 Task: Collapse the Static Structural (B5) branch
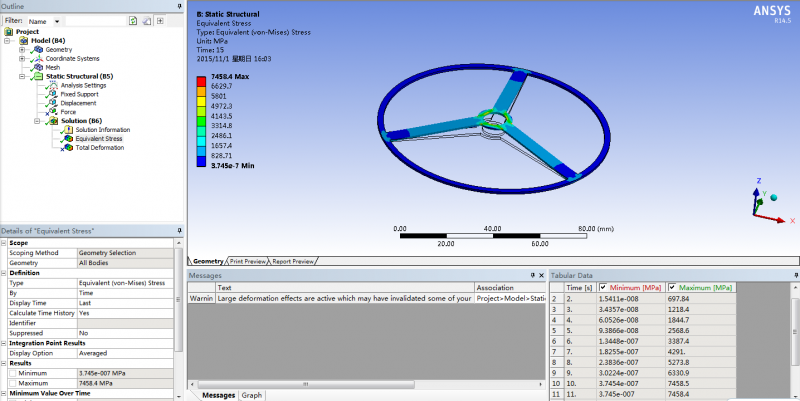[22, 76]
